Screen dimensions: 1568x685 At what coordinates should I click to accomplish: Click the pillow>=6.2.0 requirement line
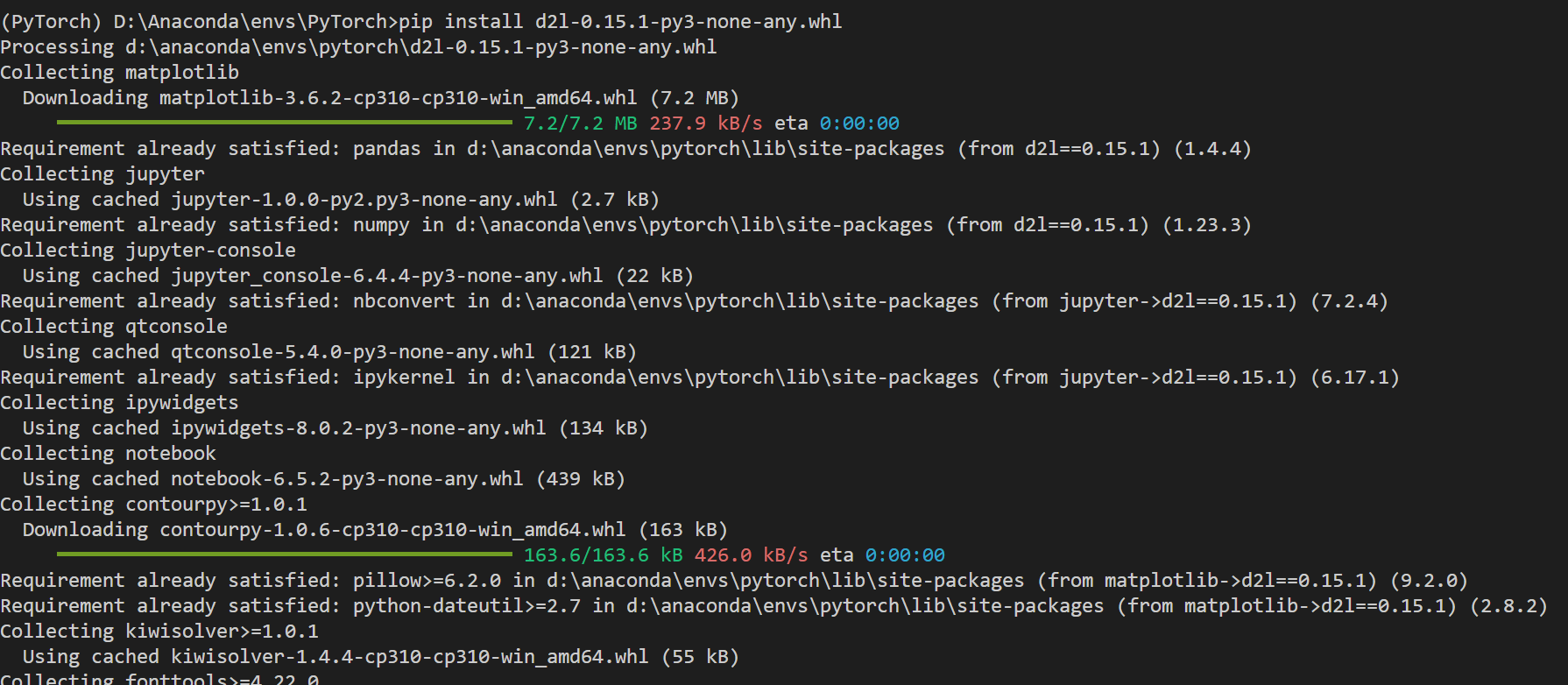734,580
